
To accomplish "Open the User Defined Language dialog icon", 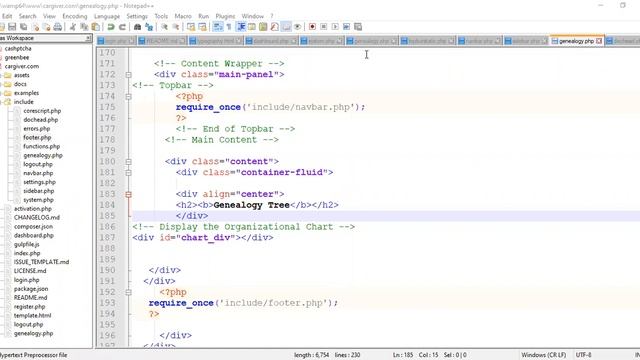I will [252, 27].
